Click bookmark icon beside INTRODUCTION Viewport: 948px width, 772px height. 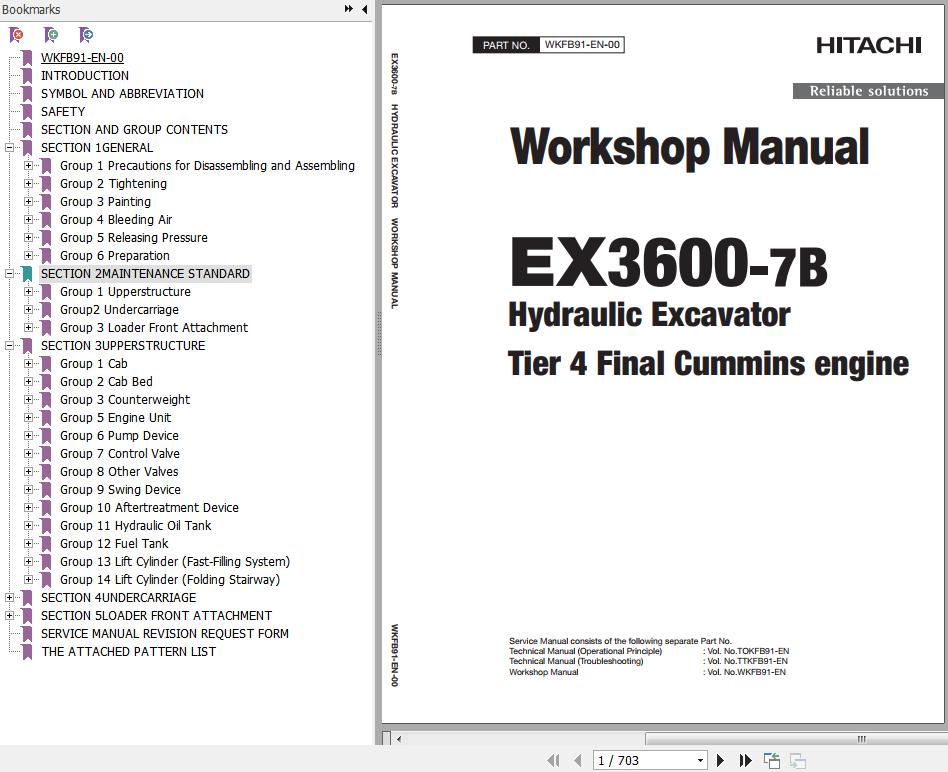pyautogui.click(x=27, y=76)
